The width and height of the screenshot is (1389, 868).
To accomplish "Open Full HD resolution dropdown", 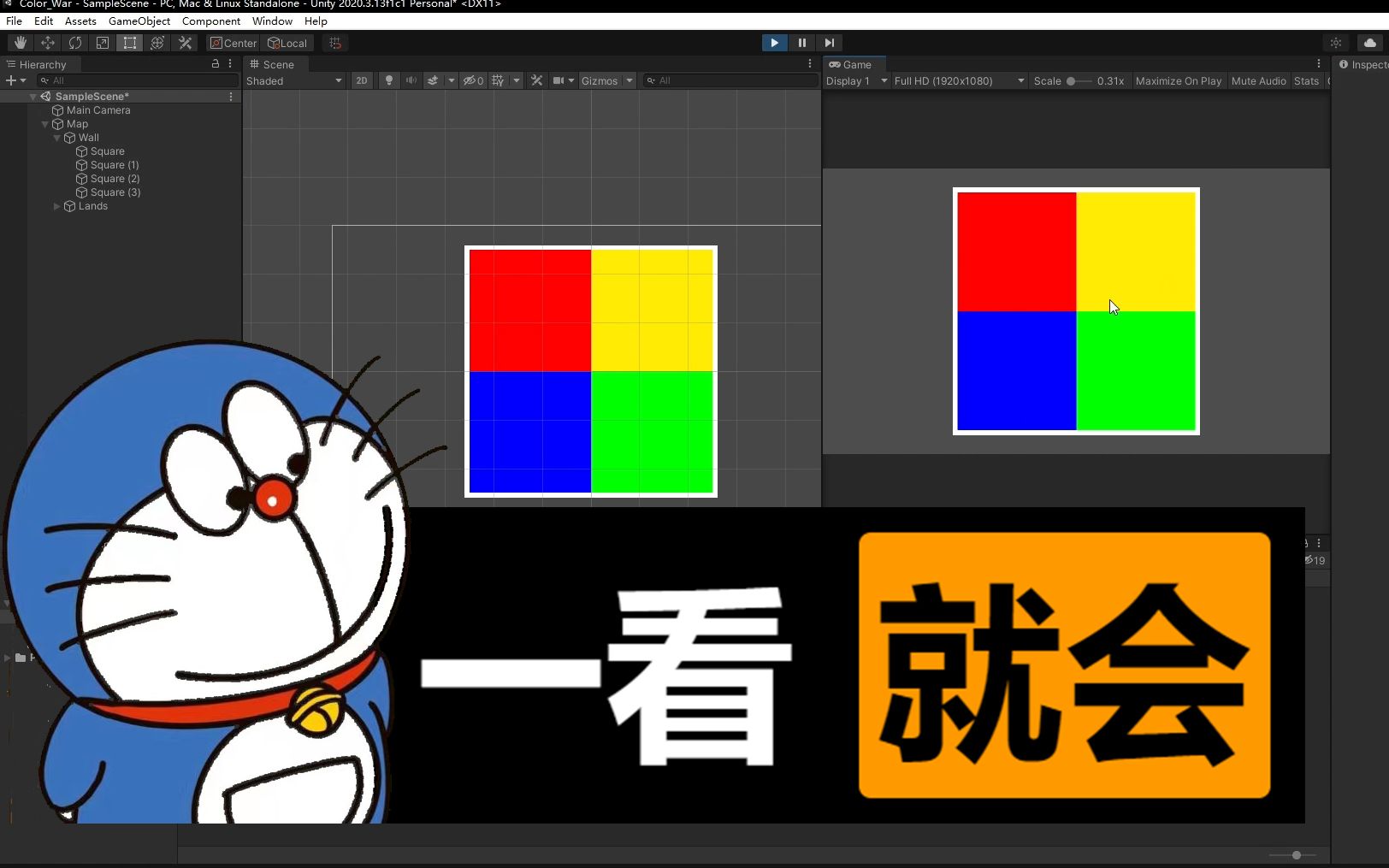I will pos(959,80).
